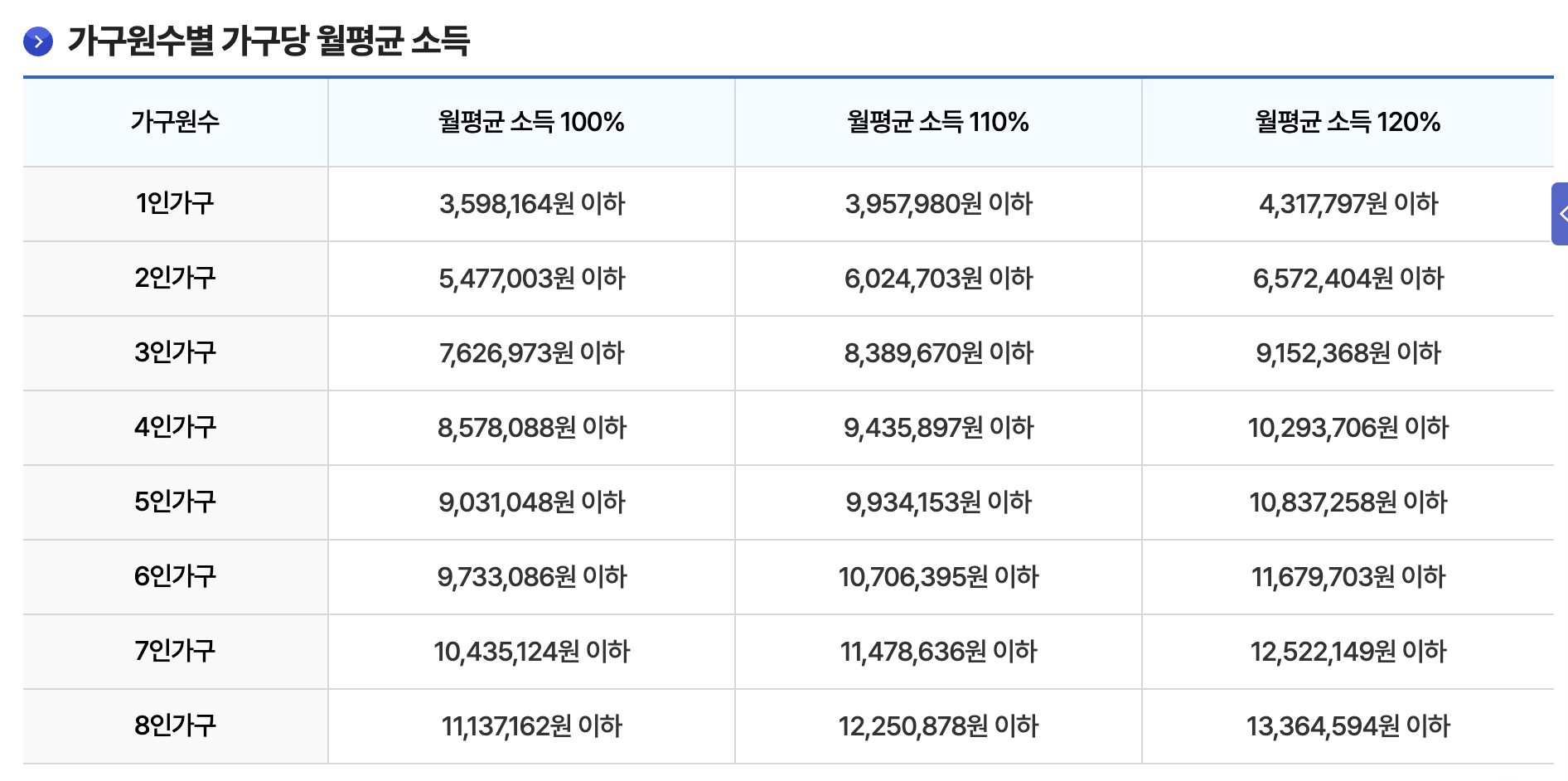Click cell 8,389,670원 이하
Image resolution: width=1568 pixels, height=781 pixels.
(938, 353)
